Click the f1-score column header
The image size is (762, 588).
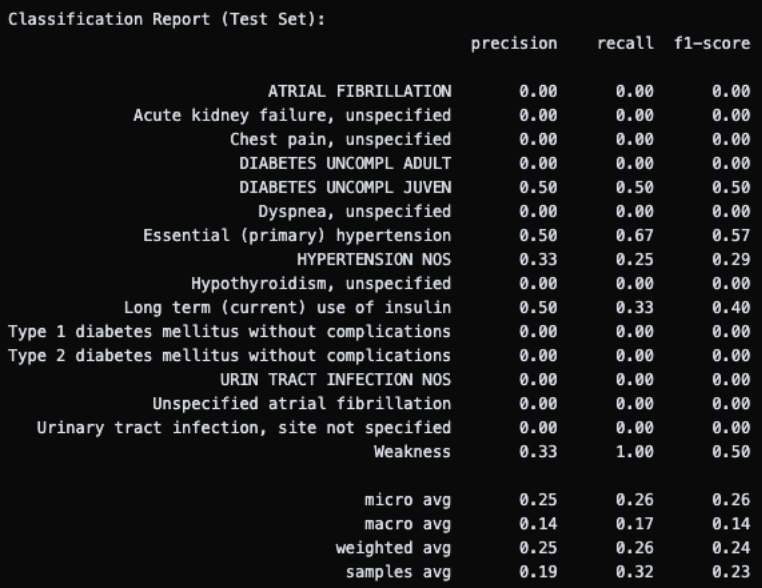coord(711,44)
